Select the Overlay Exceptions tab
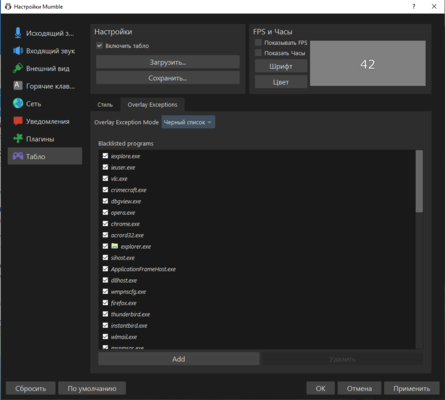Screen dimensions: 445x400 point(152,105)
